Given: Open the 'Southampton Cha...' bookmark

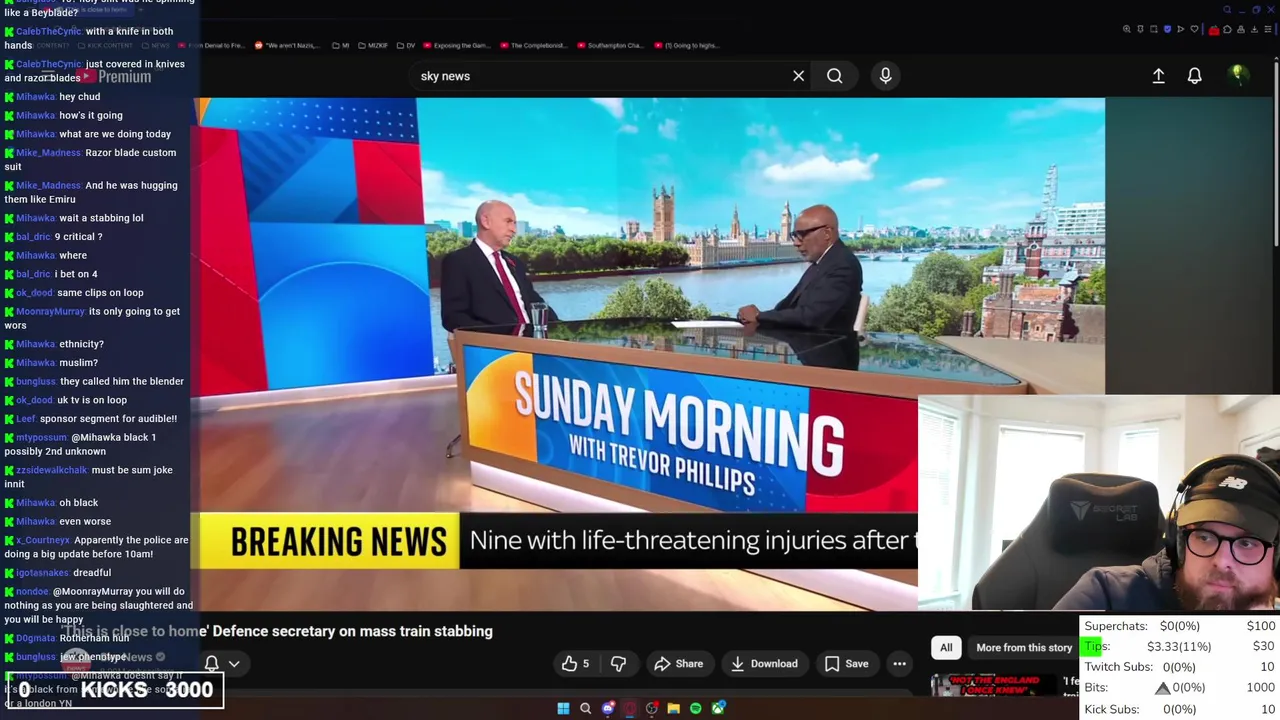Looking at the screenshot, I should coord(610,45).
